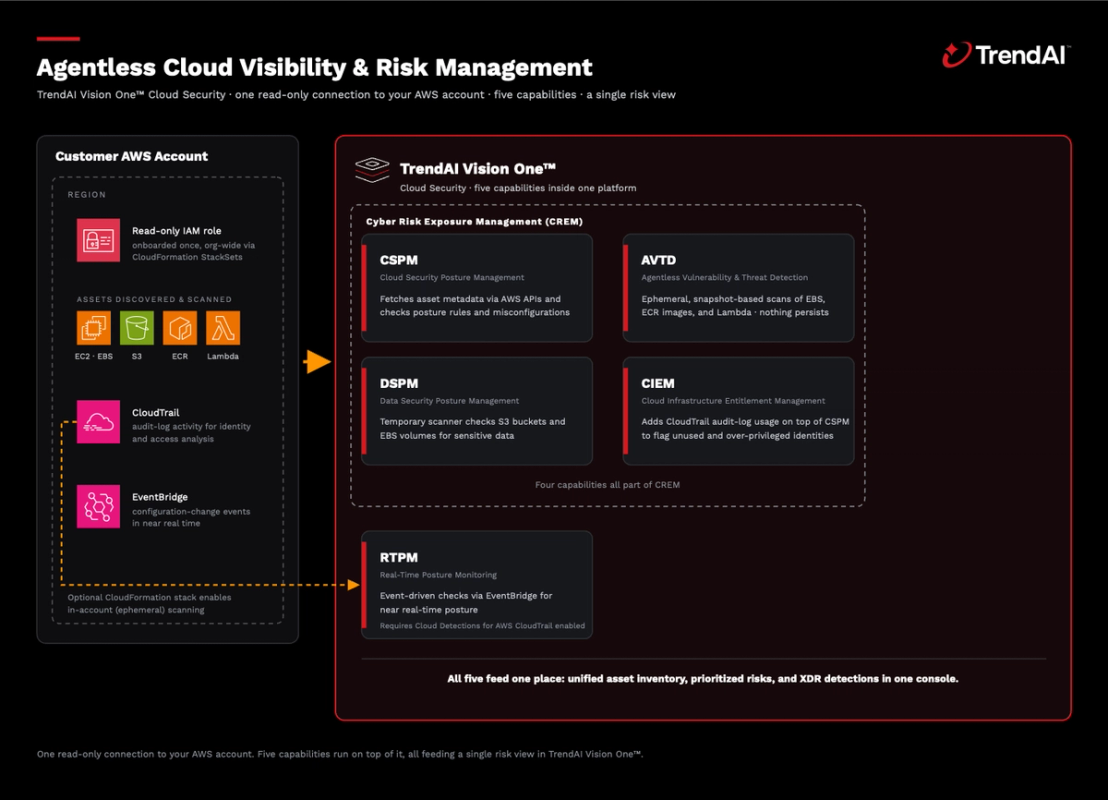Select the ECR container icon
This screenshot has width=1108, height=800.
coord(180,328)
